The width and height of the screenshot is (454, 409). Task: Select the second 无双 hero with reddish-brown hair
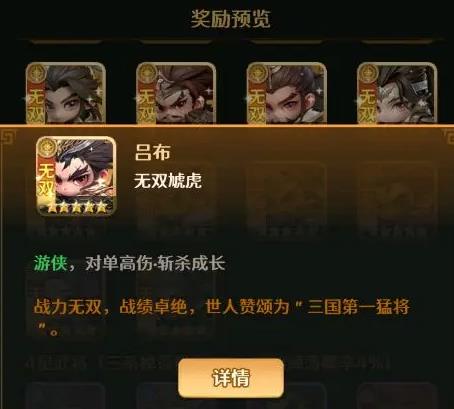176,93
